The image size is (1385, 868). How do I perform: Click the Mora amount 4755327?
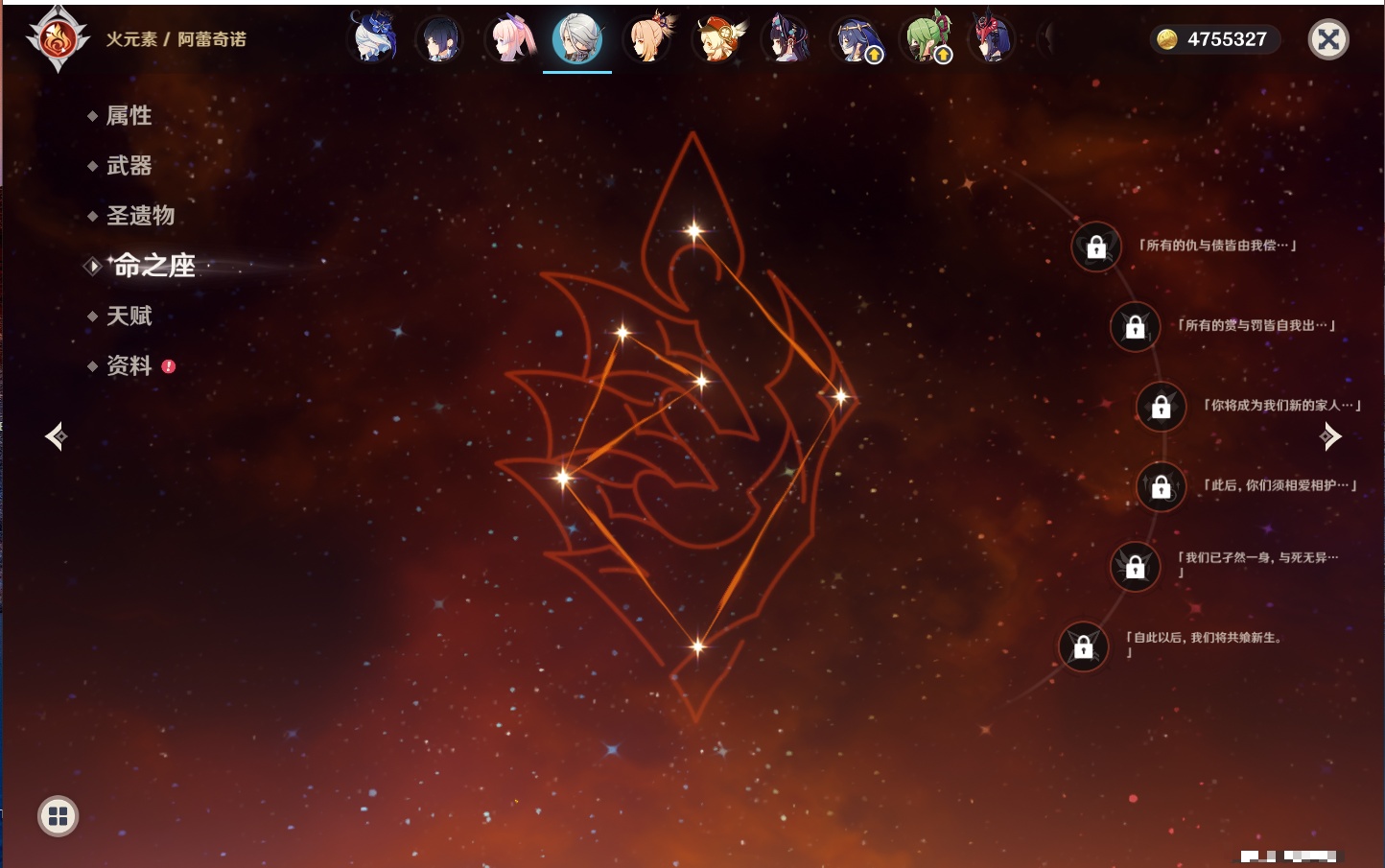pyautogui.click(x=1227, y=39)
